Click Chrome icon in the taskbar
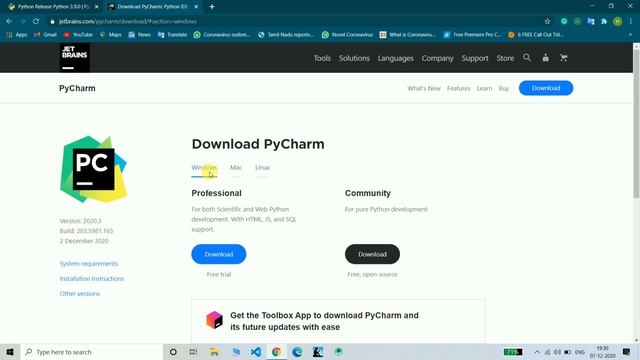 tap(276, 352)
